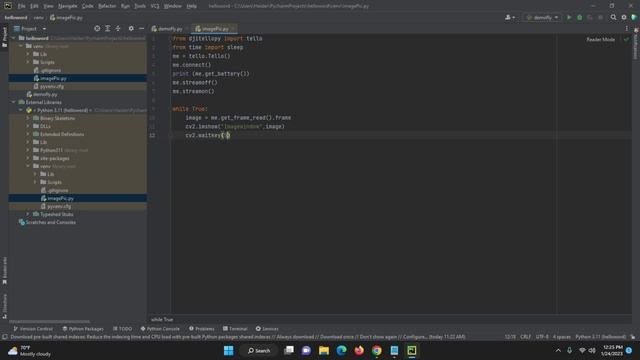Screen dimensions: 640x360
Task: Click the Windows taskbar Search box
Action: tap(259, 351)
